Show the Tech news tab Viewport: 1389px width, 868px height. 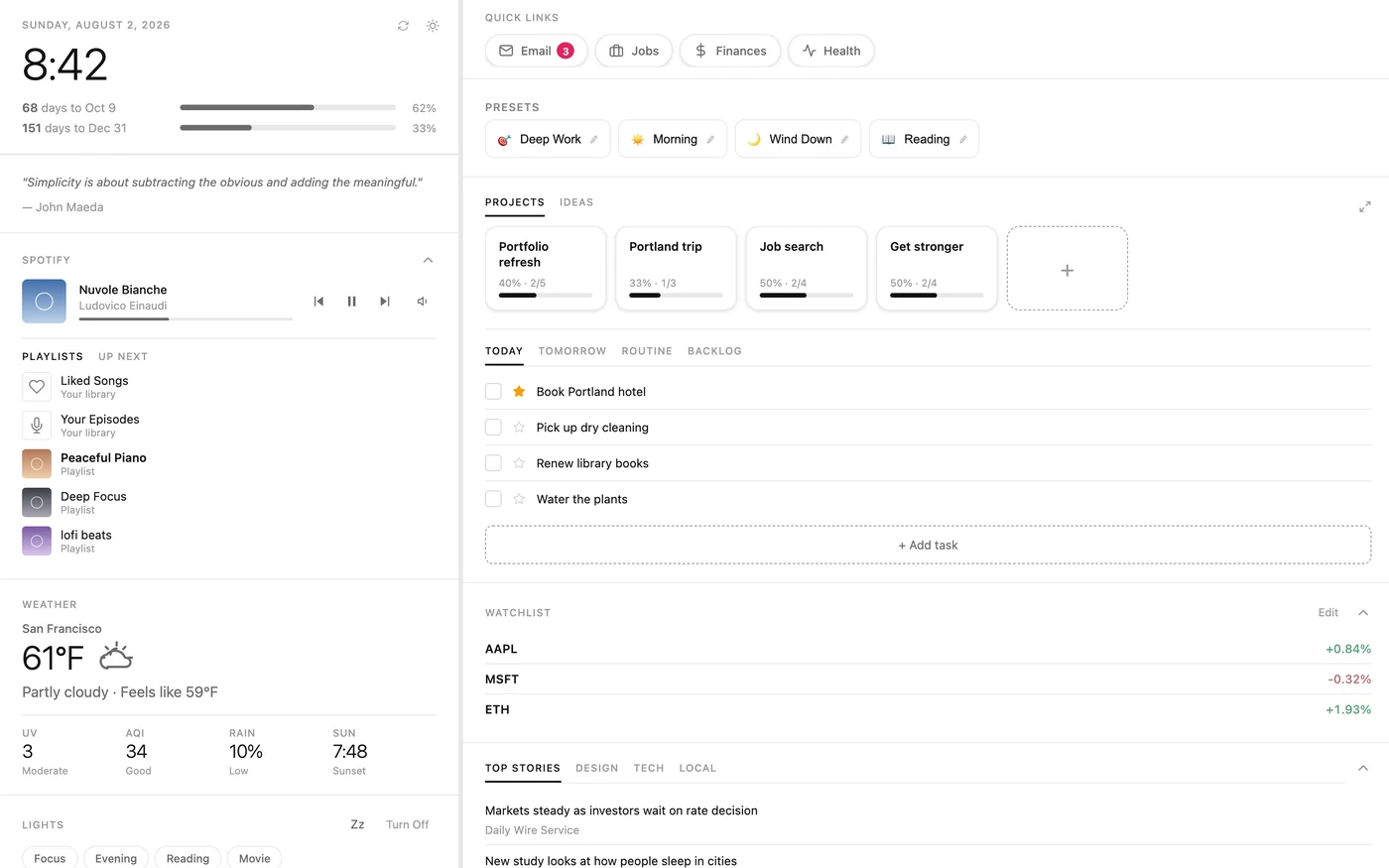pos(649,768)
